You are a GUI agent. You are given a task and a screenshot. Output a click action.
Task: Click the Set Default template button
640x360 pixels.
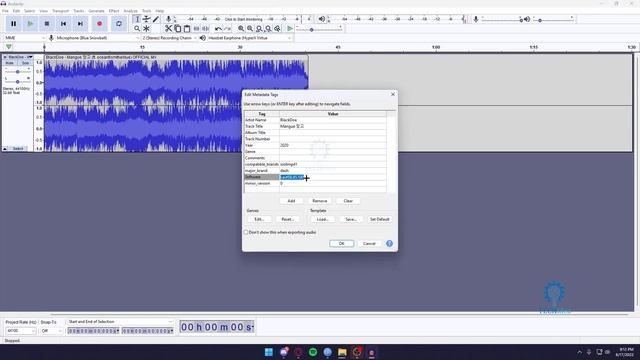380,219
